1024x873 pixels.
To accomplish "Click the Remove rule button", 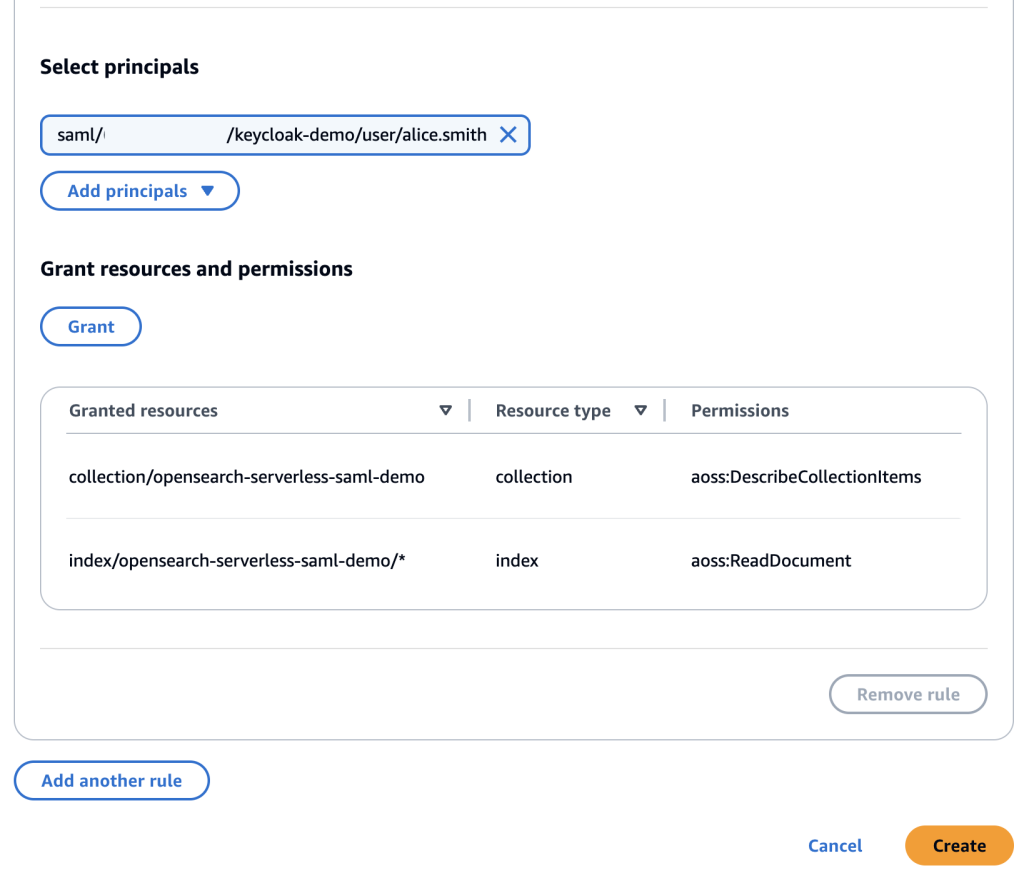I will point(908,694).
